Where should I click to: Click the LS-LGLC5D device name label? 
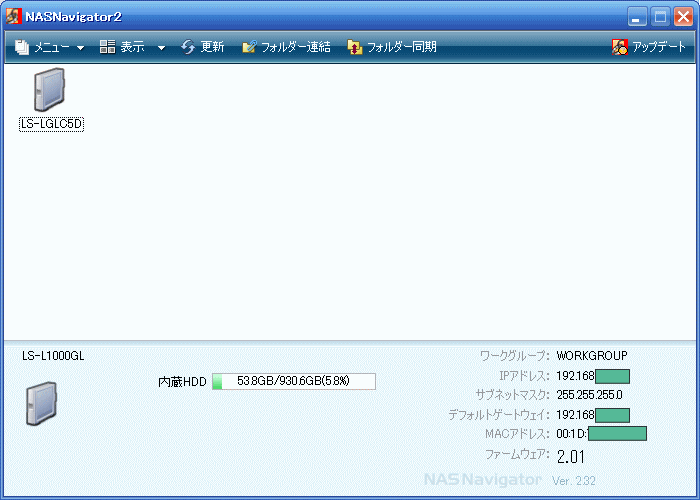[x=51, y=124]
